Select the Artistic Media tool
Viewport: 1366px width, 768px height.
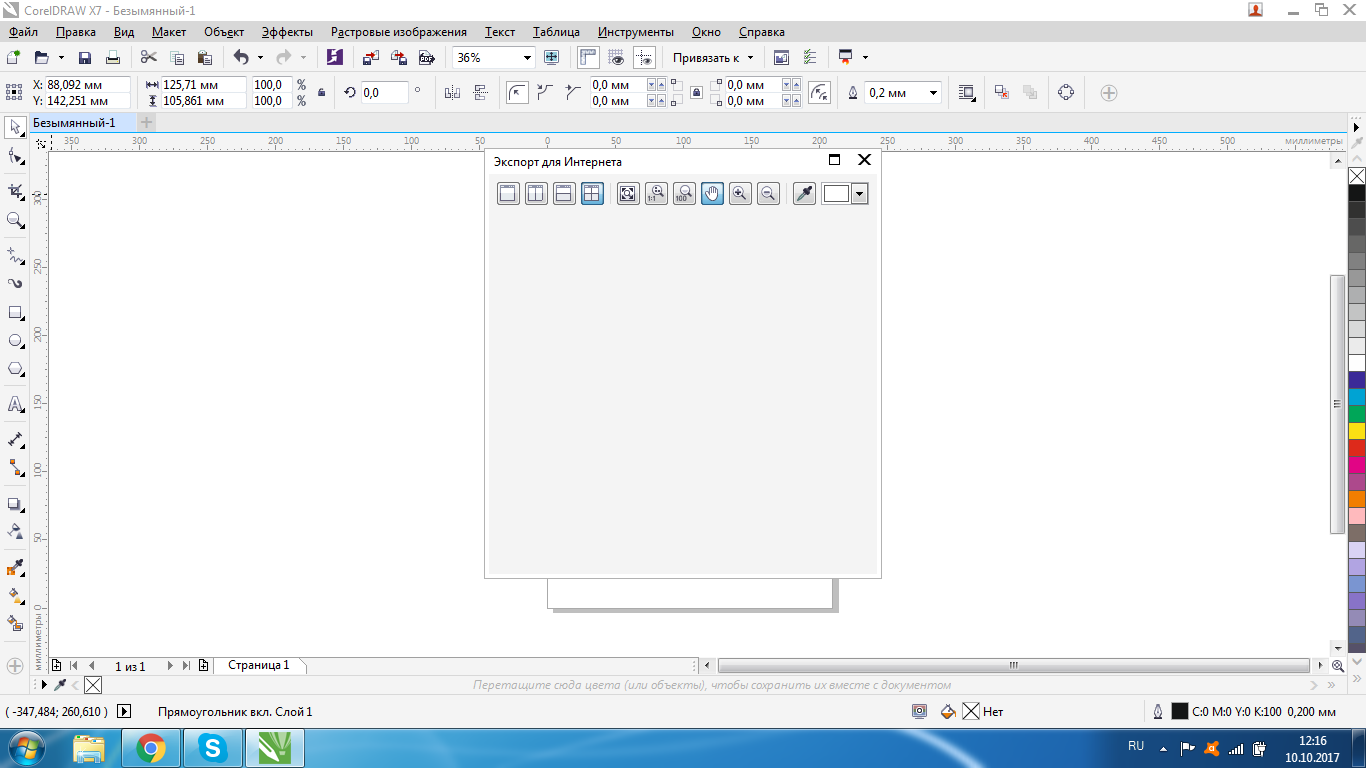[16, 284]
